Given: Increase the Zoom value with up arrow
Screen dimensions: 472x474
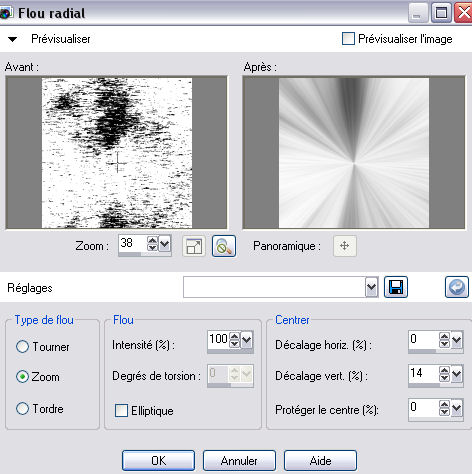Looking at the screenshot, I should coord(152,240).
